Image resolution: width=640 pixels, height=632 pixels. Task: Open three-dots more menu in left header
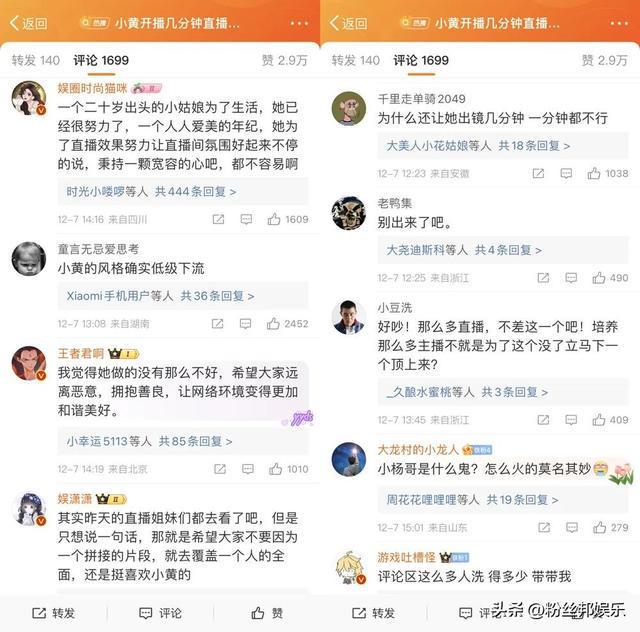pyautogui.click(x=299, y=23)
